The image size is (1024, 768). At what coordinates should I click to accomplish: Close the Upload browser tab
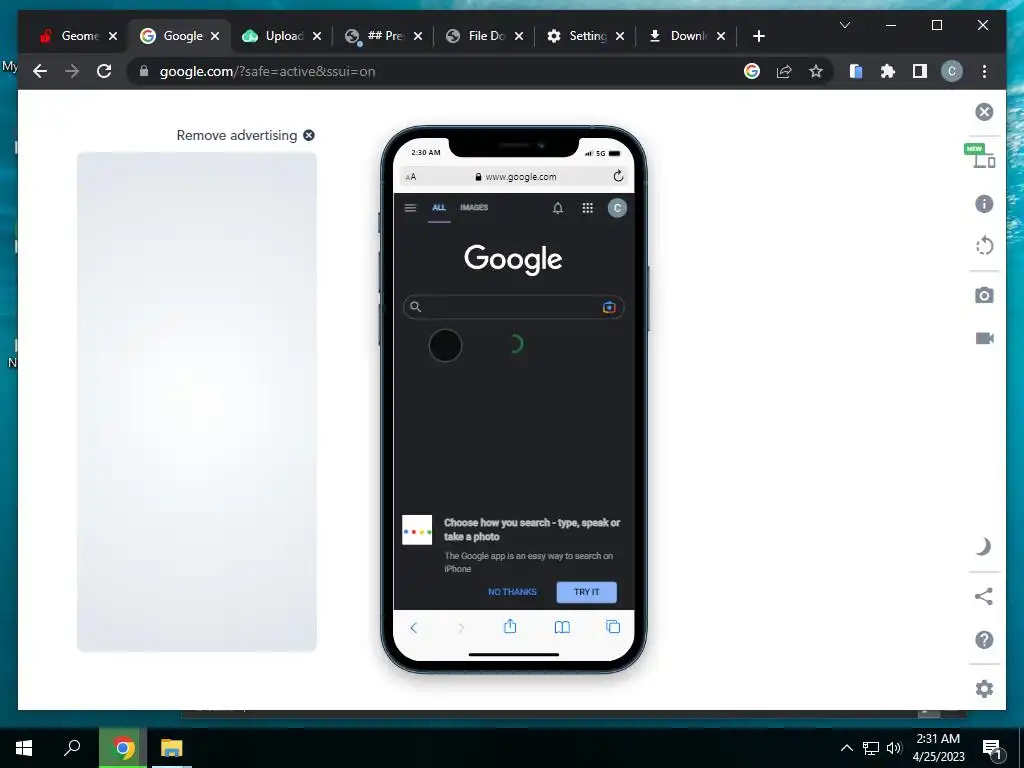click(x=317, y=36)
